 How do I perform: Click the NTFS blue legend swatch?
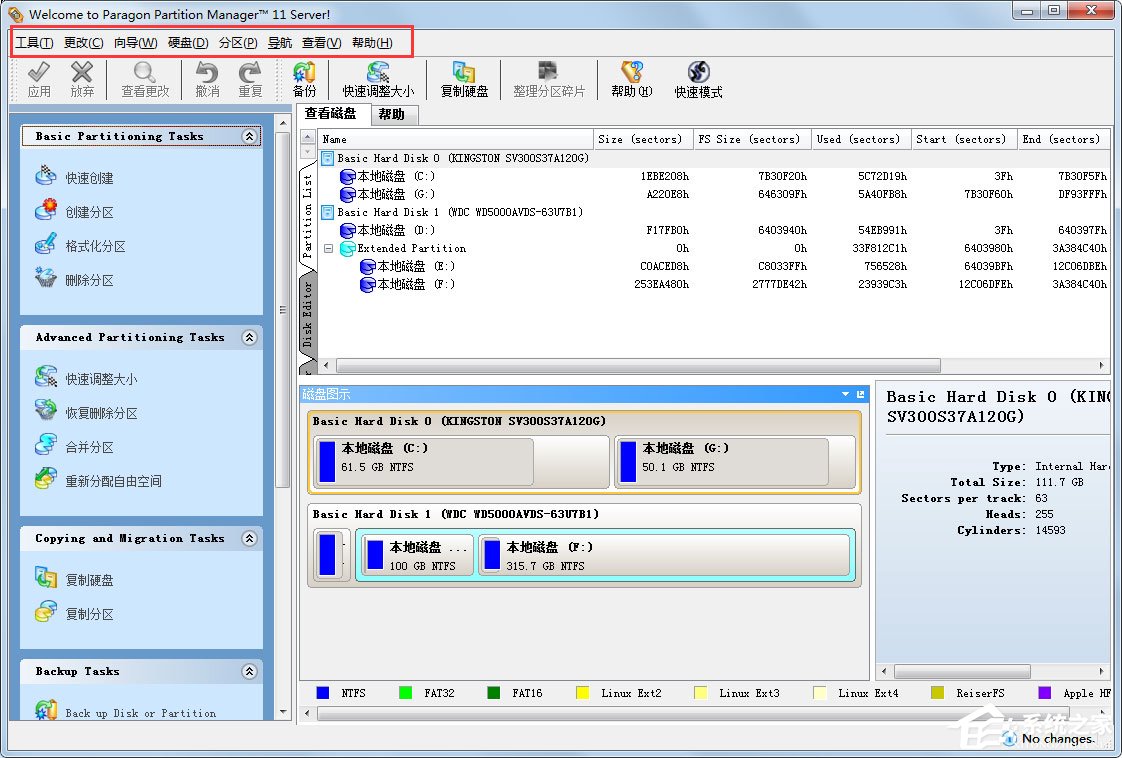point(323,693)
